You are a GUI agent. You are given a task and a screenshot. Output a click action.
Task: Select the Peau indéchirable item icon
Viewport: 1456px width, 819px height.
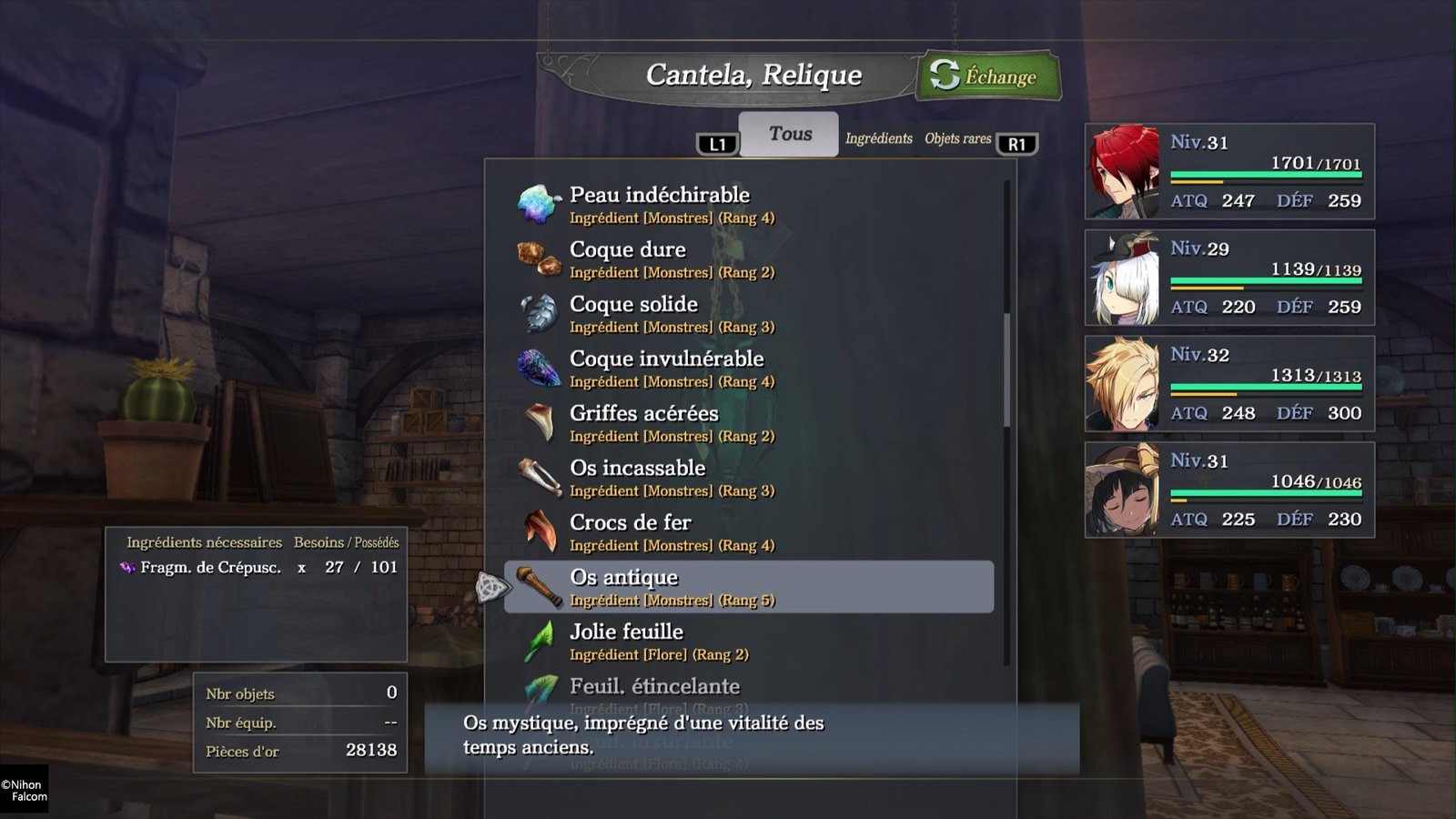539,204
